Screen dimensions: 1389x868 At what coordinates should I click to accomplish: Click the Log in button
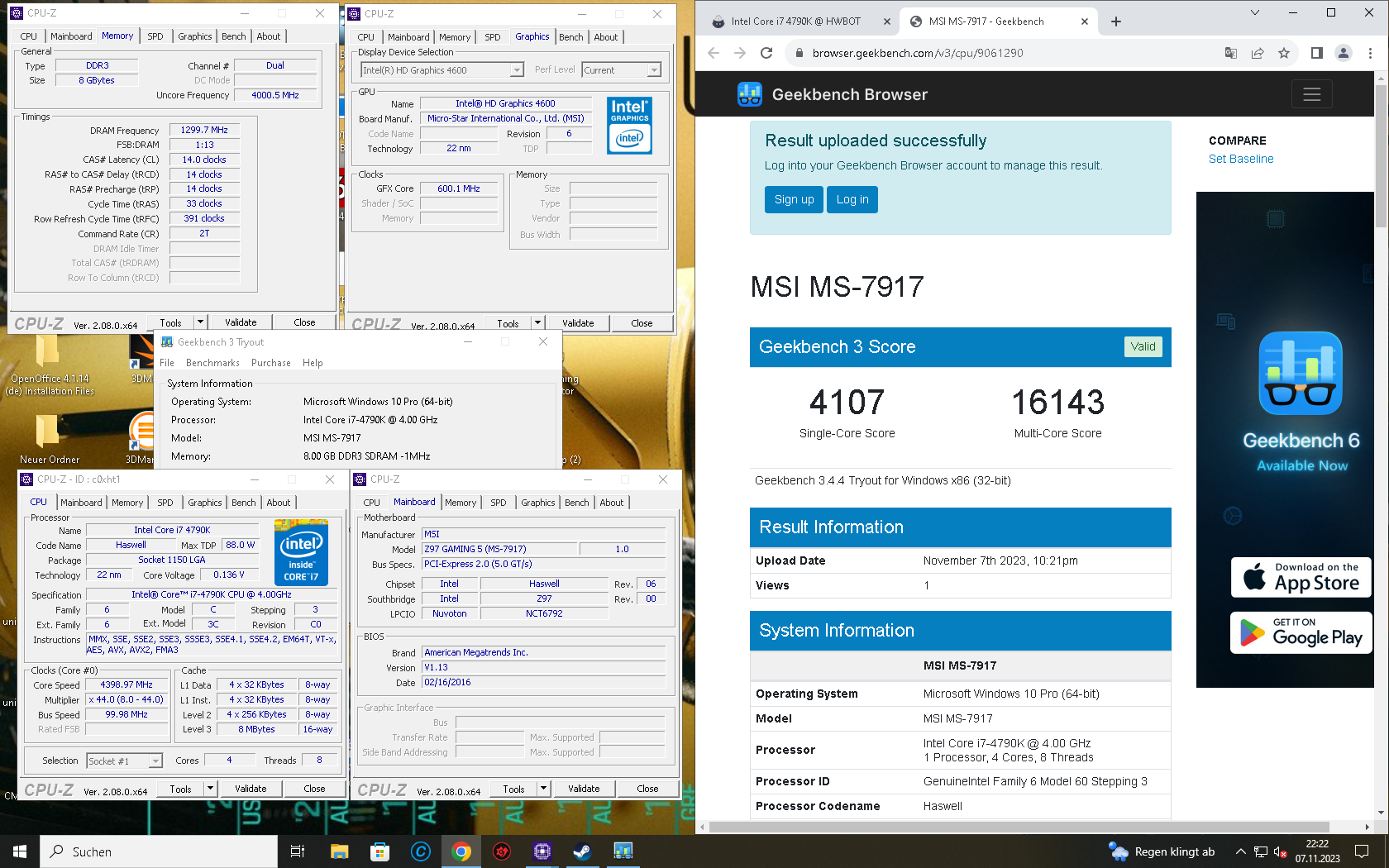[x=852, y=199]
